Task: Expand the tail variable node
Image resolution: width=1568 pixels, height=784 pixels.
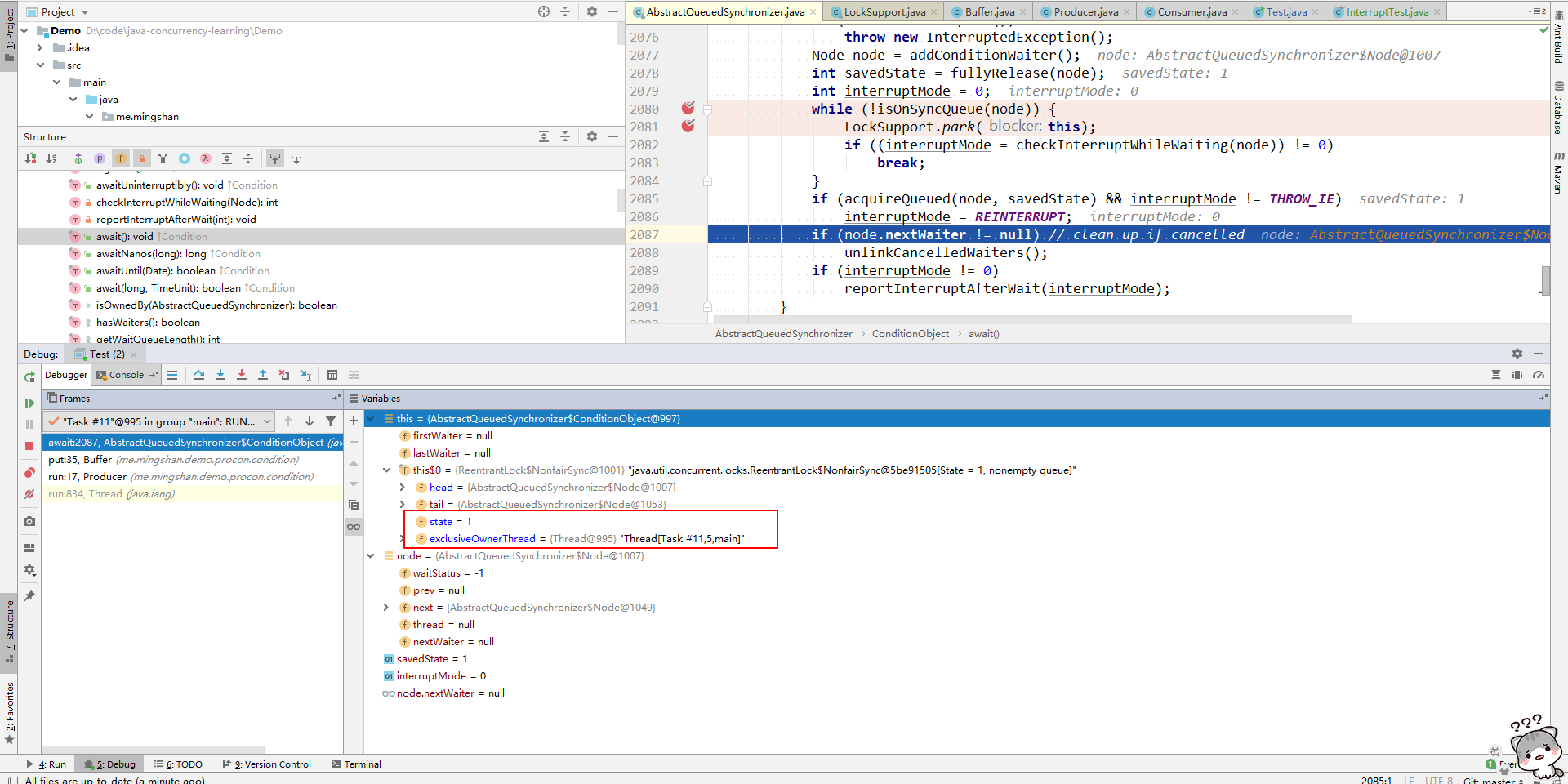Action: (403, 505)
